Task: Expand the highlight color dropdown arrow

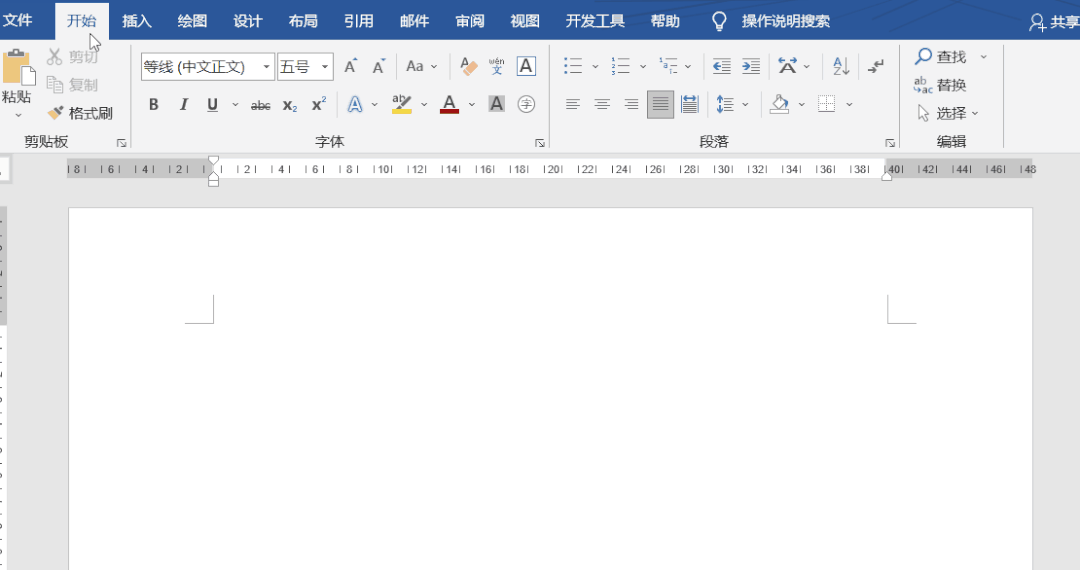Action: coord(424,105)
